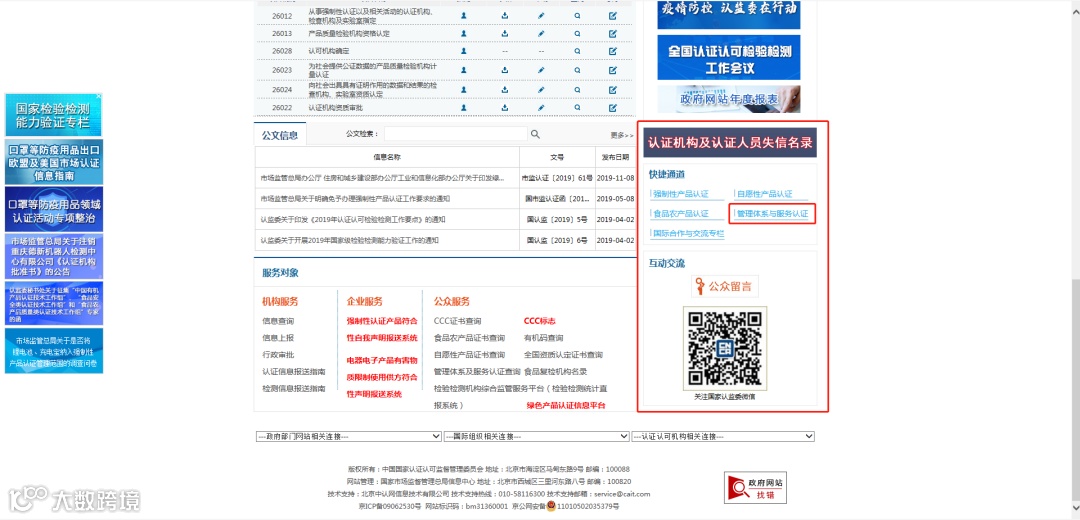1080x520 pixels.
Task: Click the person icon in row 26024
Action: [x=464, y=89]
